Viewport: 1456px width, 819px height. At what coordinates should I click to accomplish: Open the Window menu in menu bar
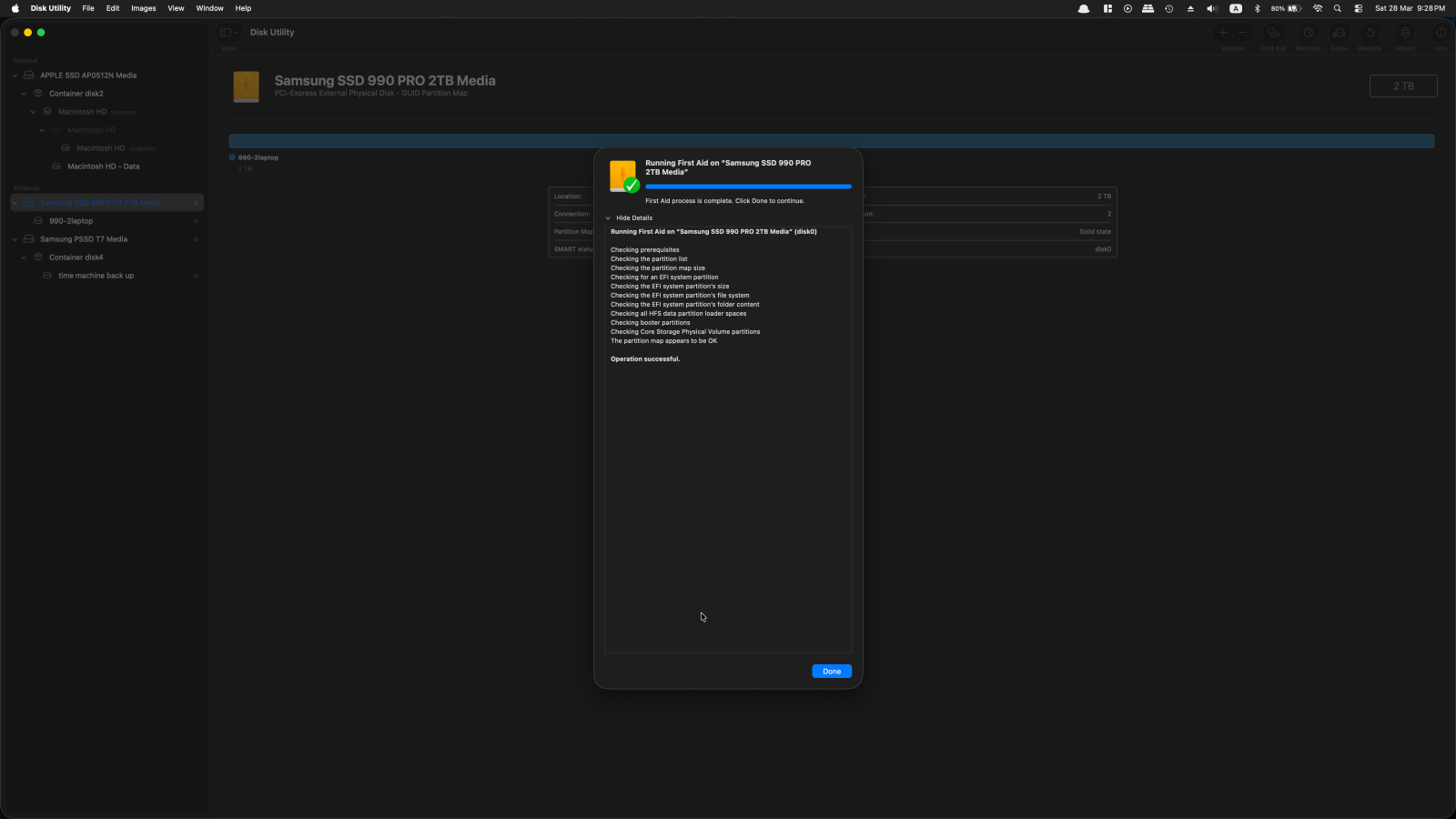tap(209, 8)
